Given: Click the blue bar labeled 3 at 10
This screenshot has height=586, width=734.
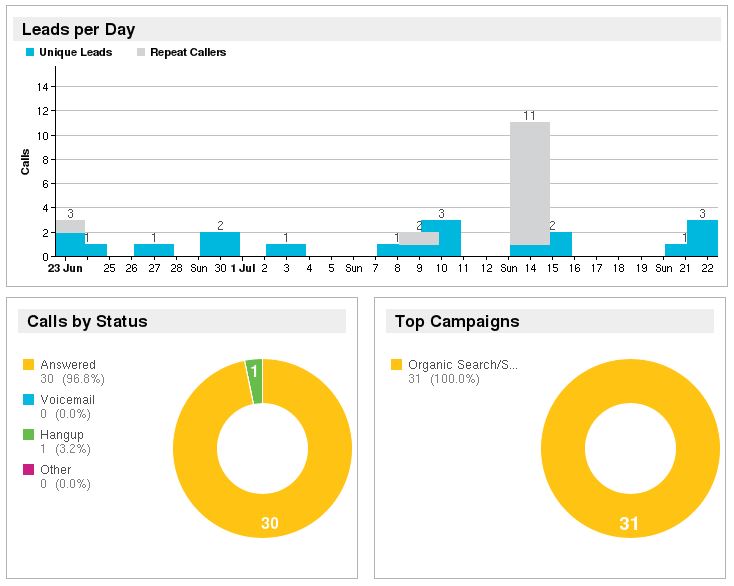Looking at the screenshot, I should [x=450, y=238].
